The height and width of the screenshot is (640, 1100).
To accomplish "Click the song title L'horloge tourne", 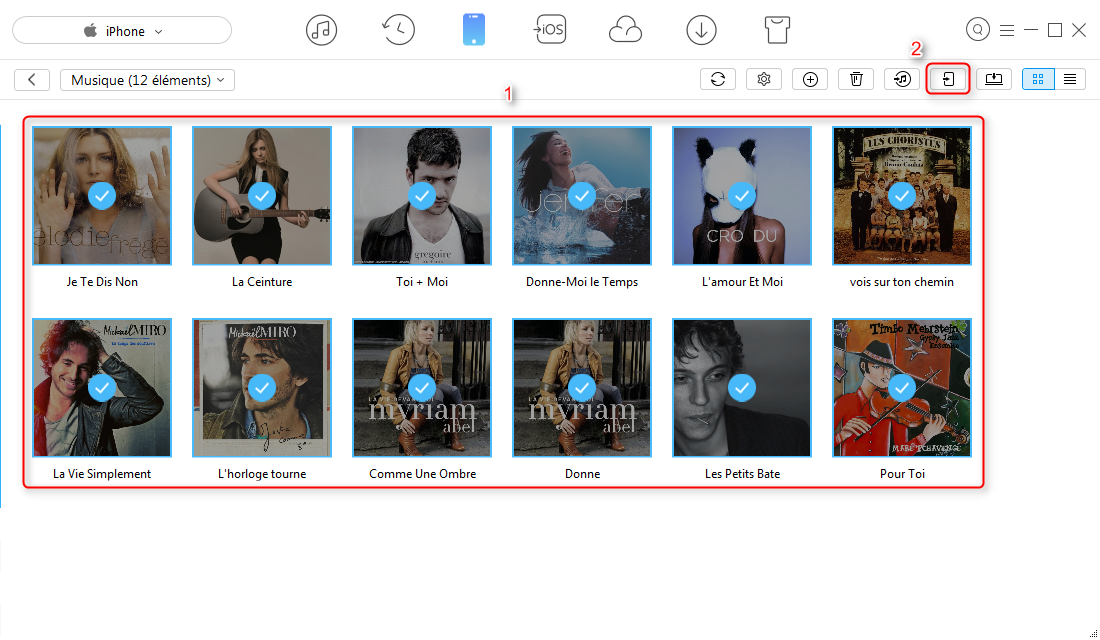I will point(262,474).
